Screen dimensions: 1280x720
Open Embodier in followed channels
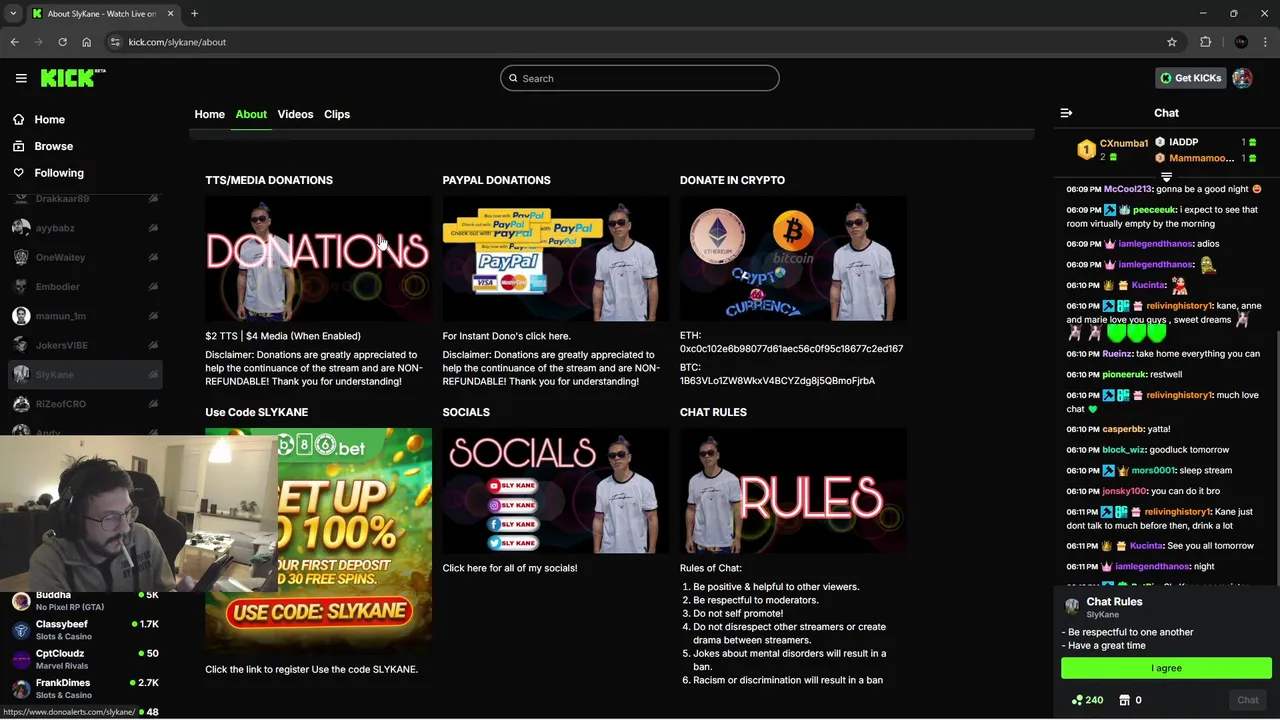point(85,286)
